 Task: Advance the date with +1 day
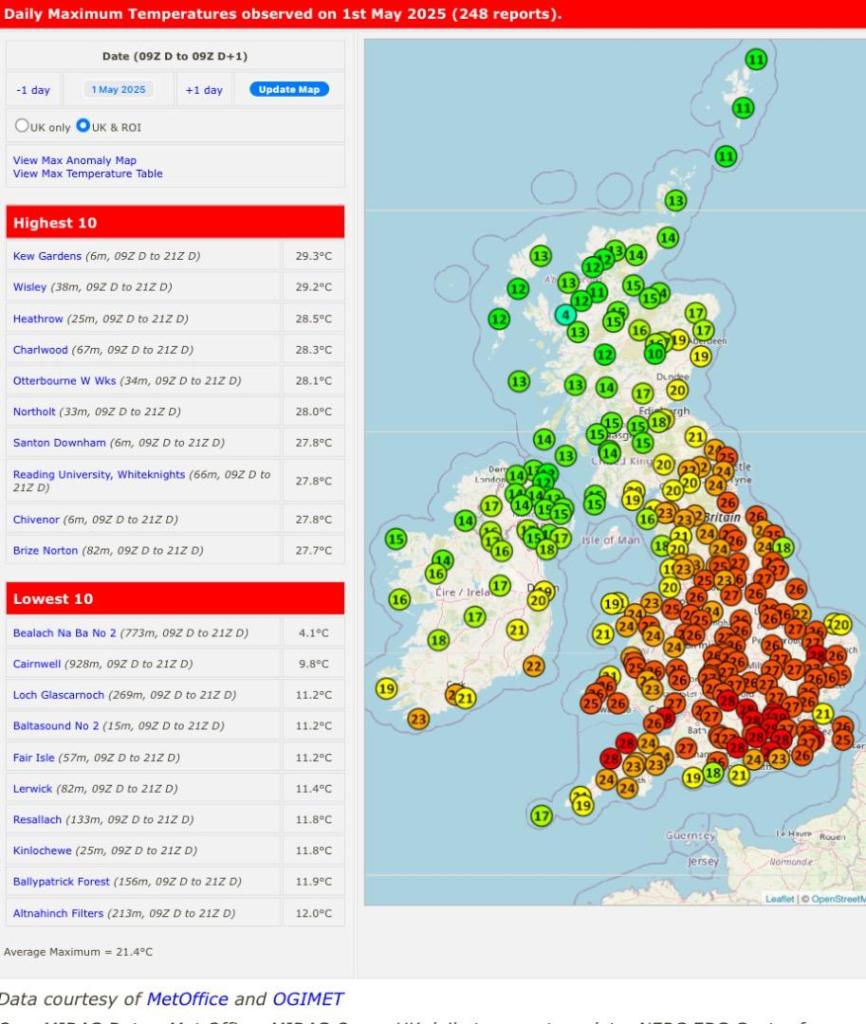204,90
